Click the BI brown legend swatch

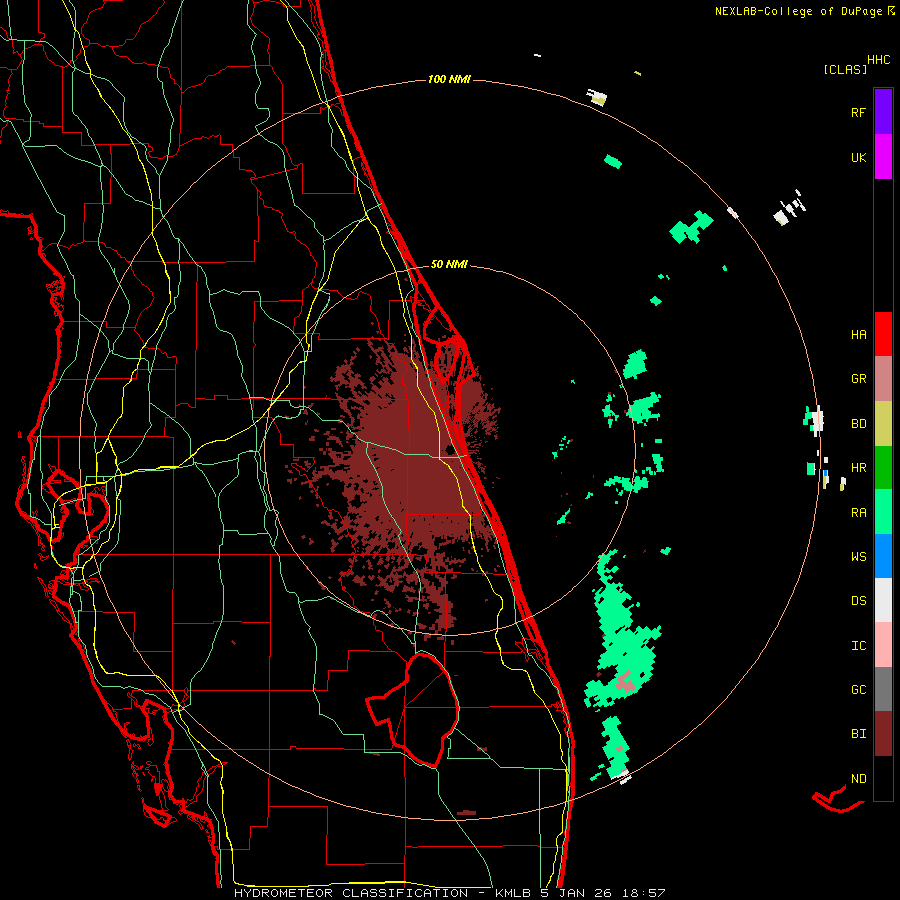883,734
